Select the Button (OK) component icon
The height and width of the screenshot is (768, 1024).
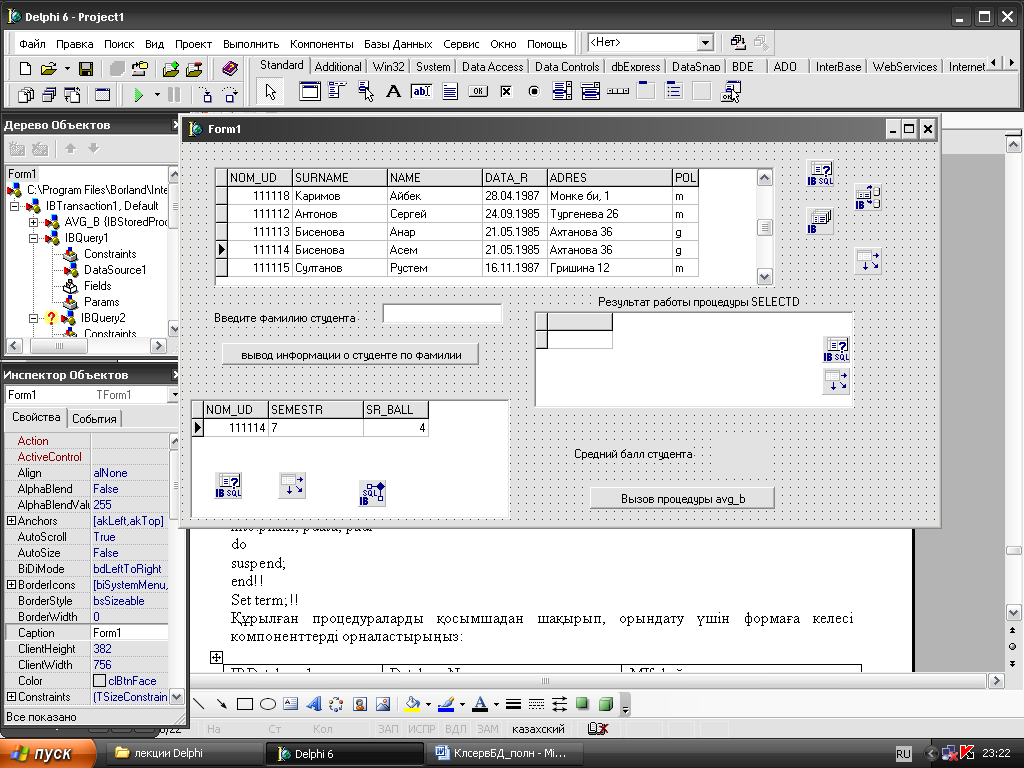[x=478, y=91]
